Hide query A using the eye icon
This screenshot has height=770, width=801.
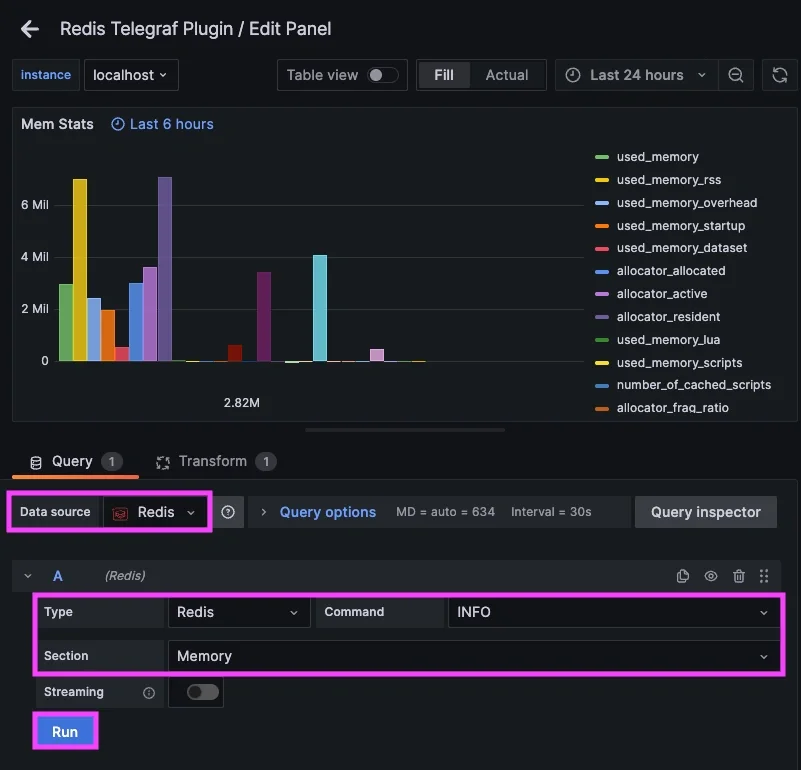[711, 576]
